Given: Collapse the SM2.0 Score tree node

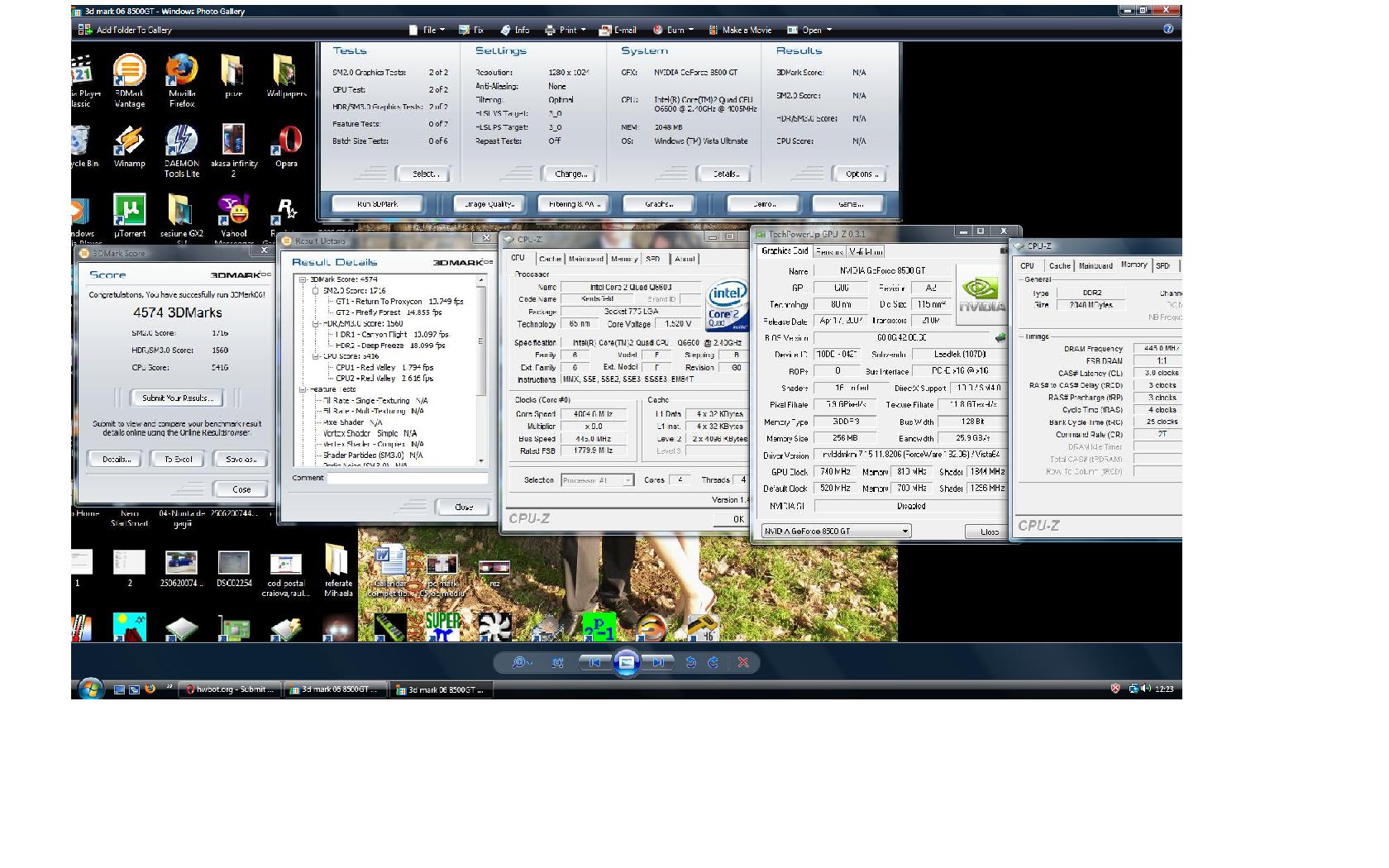Looking at the screenshot, I should pos(315,290).
